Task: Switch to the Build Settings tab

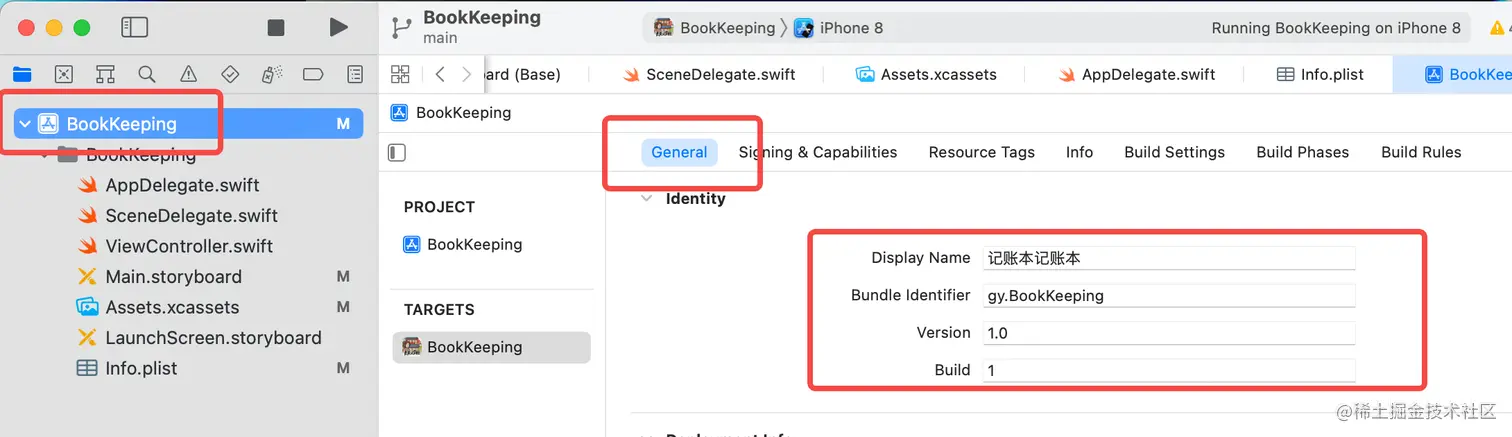Action: [1174, 152]
